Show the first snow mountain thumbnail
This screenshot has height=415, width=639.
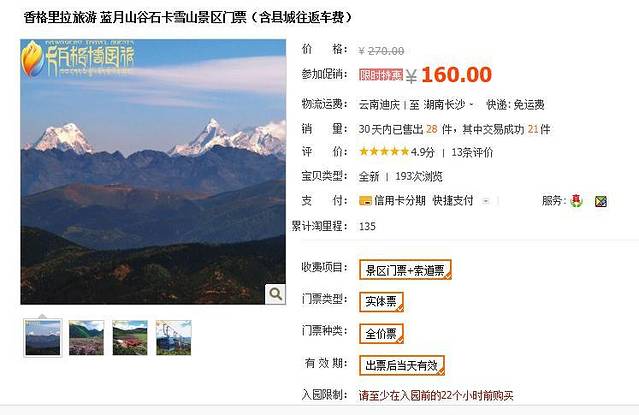click(43, 338)
